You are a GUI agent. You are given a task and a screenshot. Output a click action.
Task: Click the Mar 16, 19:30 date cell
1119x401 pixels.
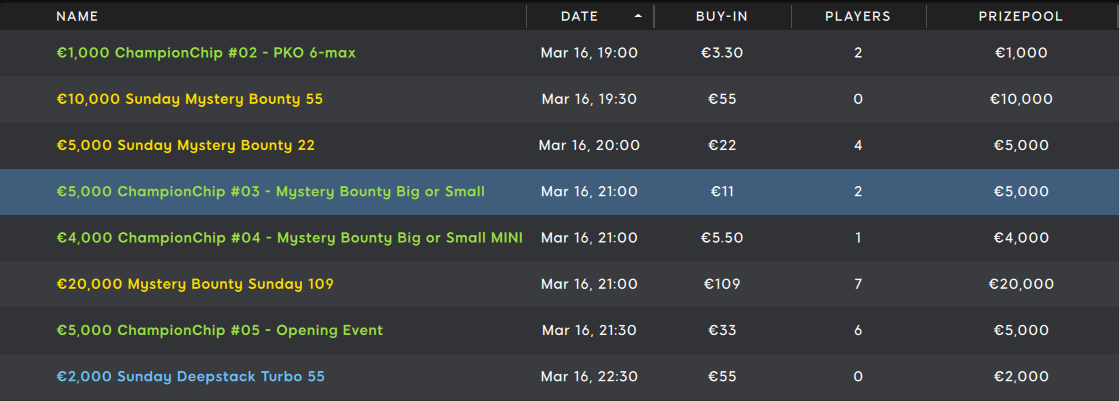point(589,99)
